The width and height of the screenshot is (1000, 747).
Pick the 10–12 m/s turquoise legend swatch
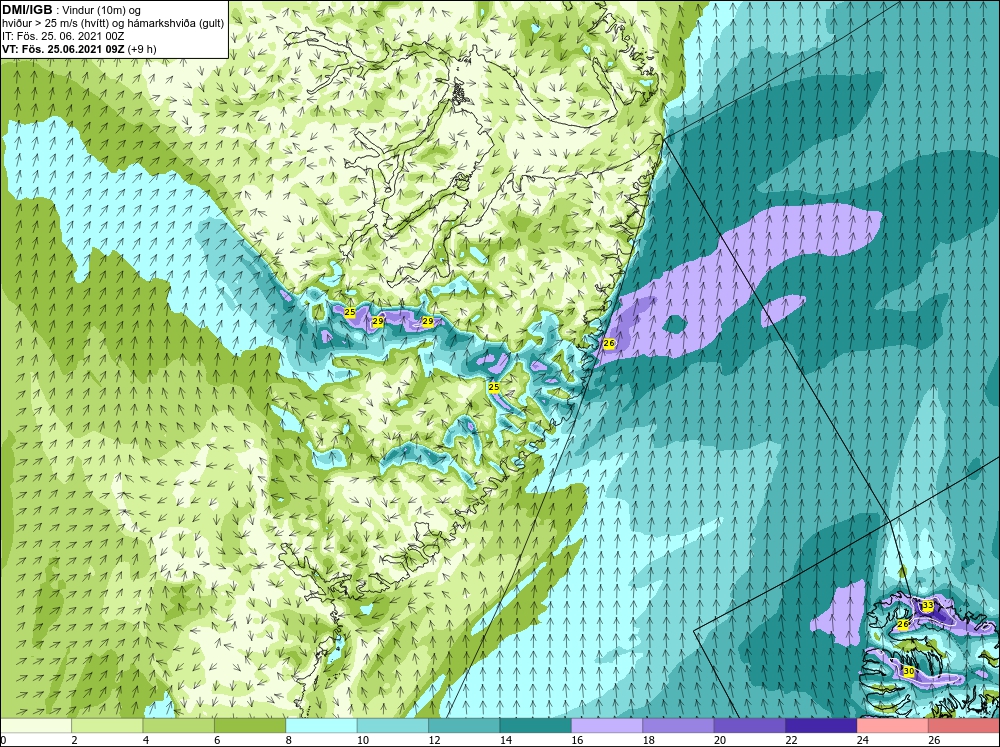(x=393, y=725)
